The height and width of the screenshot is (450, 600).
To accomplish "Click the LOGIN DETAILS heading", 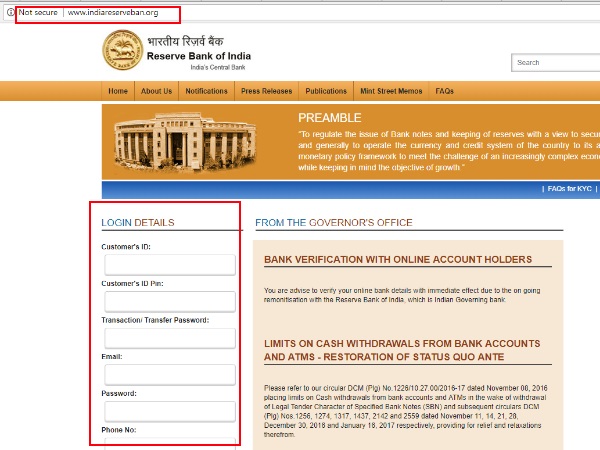I will [x=138, y=223].
